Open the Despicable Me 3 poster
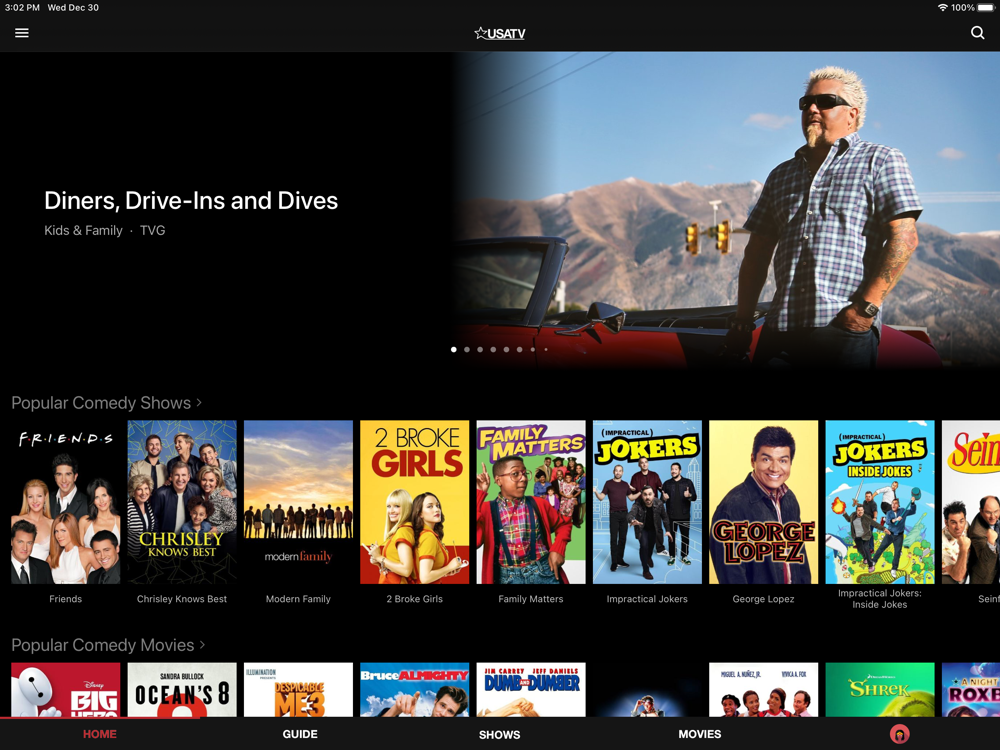1000x750 pixels. coord(298,689)
